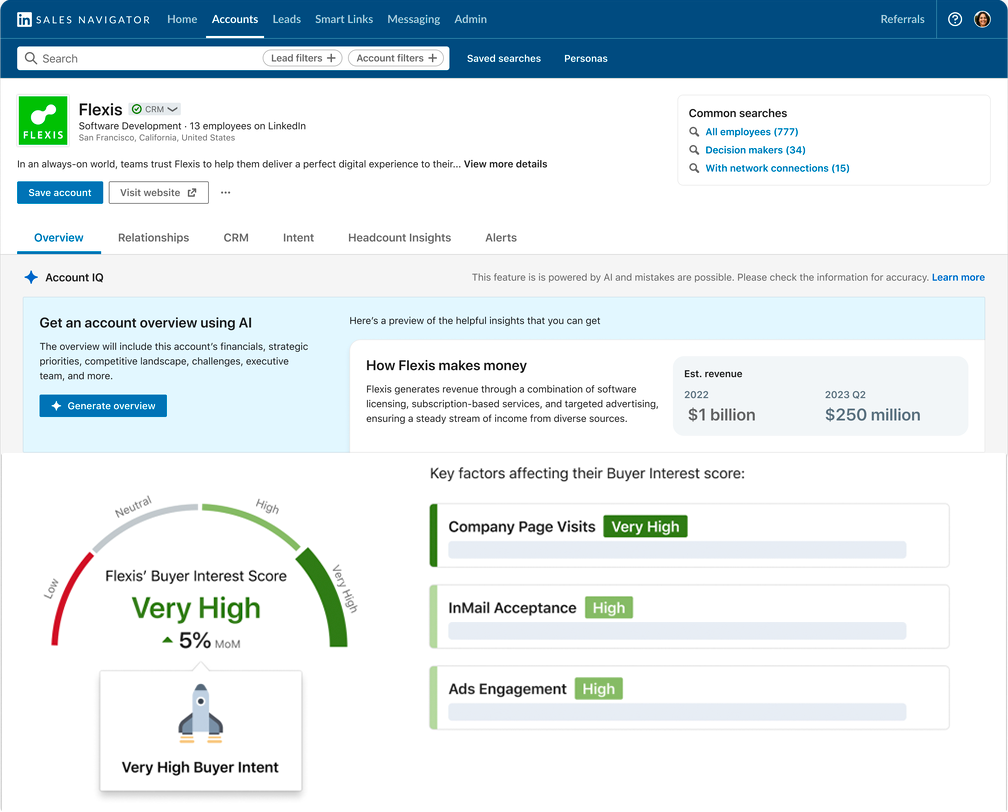
Task: Click the 5% MoM change indicator
Action: point(201,640)
